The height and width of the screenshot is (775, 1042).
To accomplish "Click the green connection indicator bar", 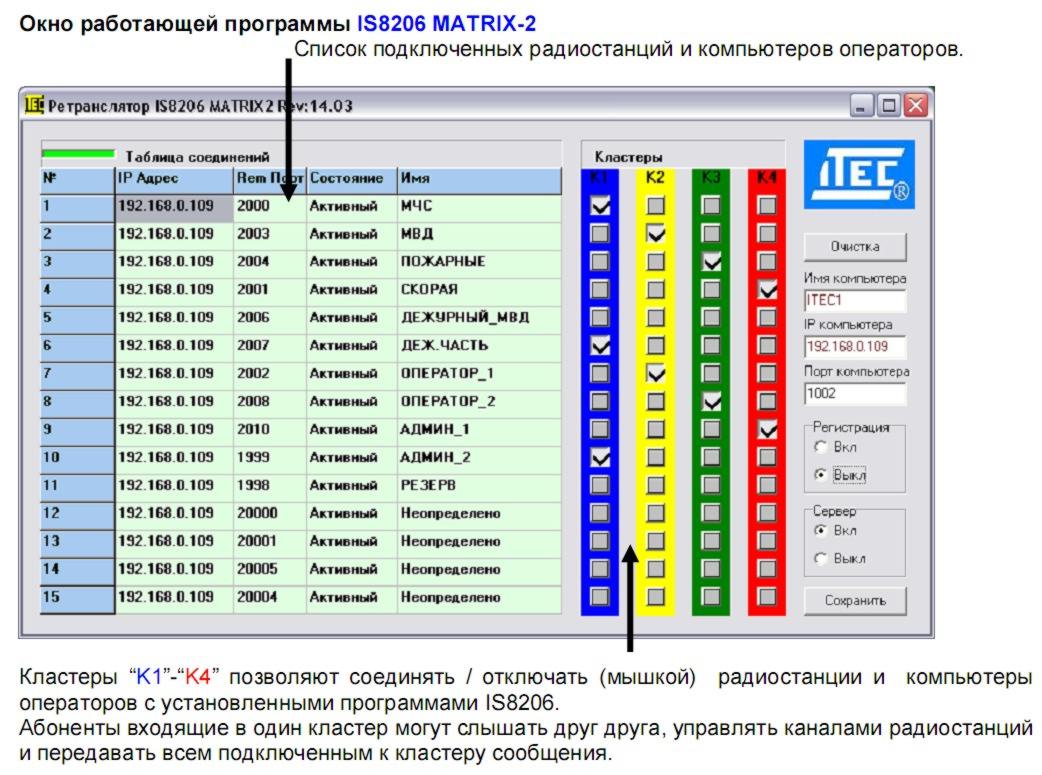I will (78, 154).
